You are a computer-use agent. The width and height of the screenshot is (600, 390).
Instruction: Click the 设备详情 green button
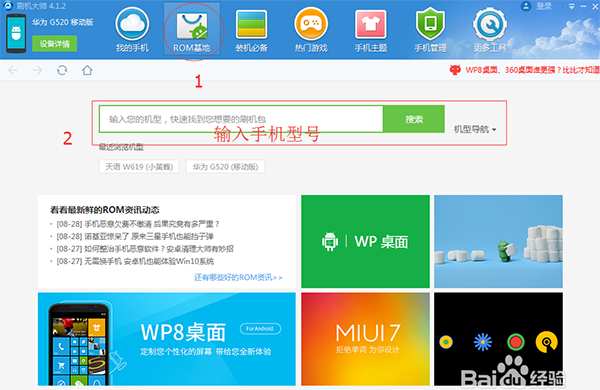pyautogui.click(x=54, y=44)
